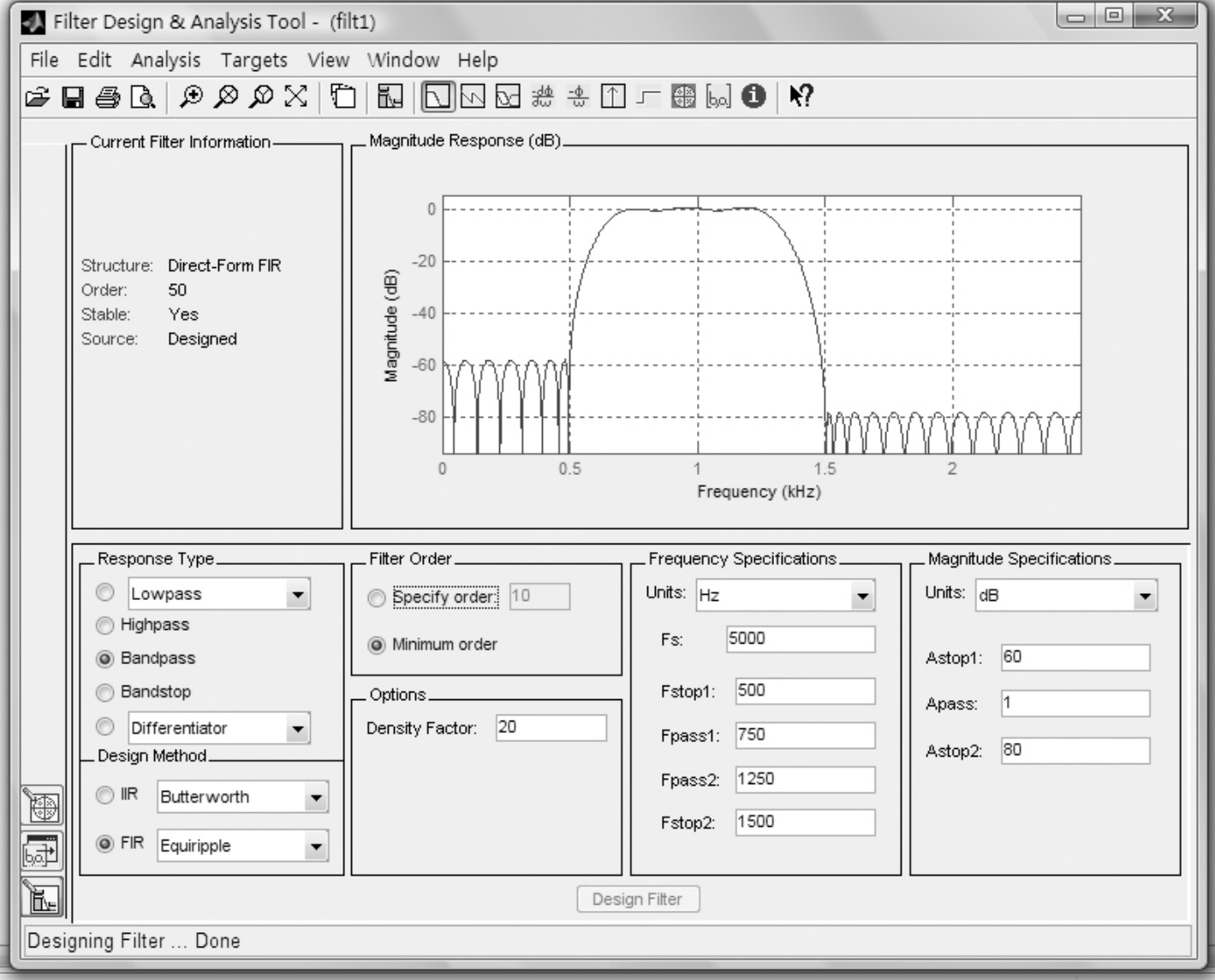Show the Phase Response plot icon
The image size is (1215, 980).
(x=473, y=97)
